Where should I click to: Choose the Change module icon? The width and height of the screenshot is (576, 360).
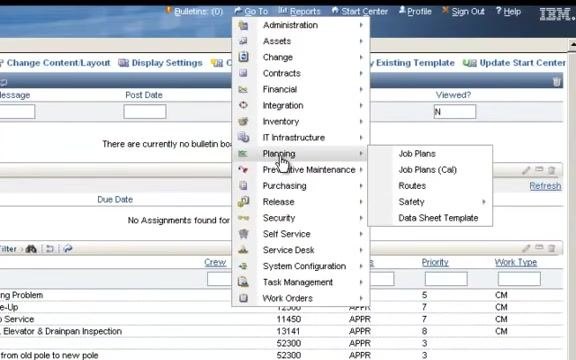[243, 57]
